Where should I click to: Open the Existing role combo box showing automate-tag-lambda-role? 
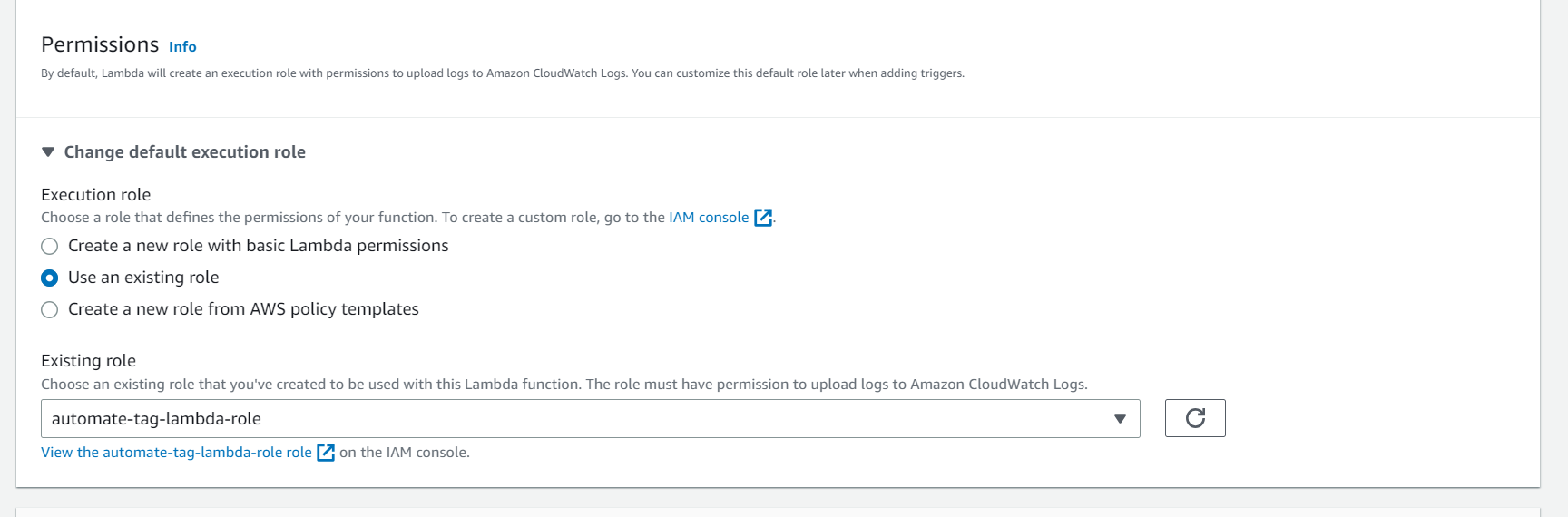581,419
